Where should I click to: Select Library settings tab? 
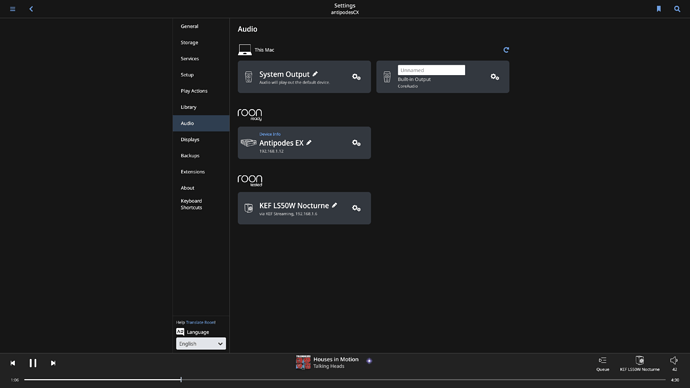coord(201,107)
